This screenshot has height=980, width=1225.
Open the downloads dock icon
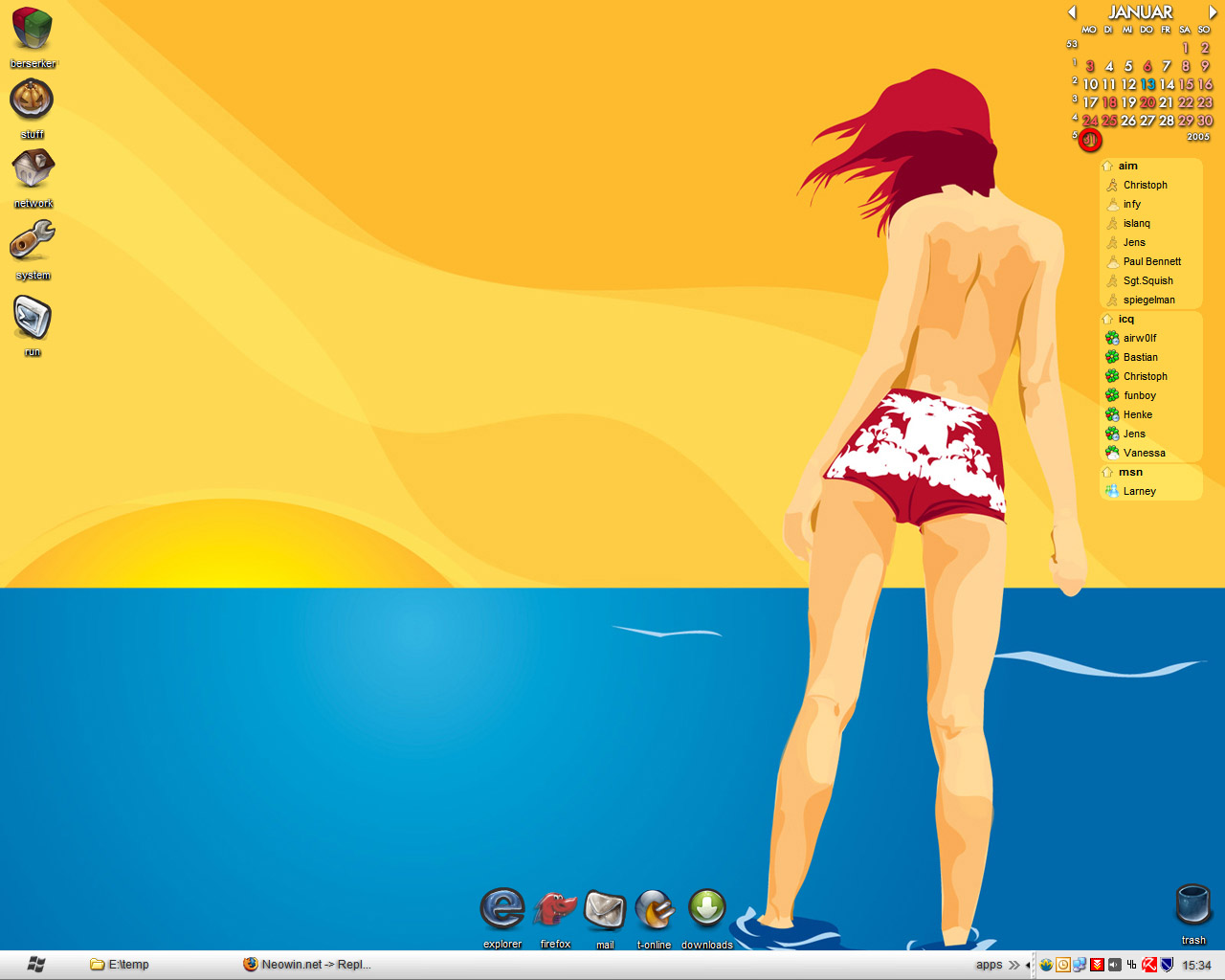click(x=707, y=909)
